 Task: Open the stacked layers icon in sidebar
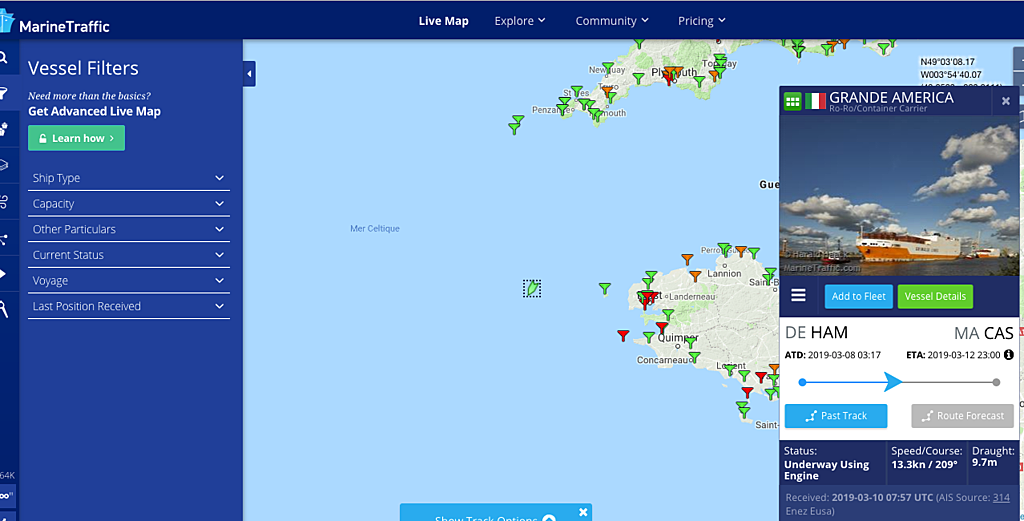click(x=3, y=165)
